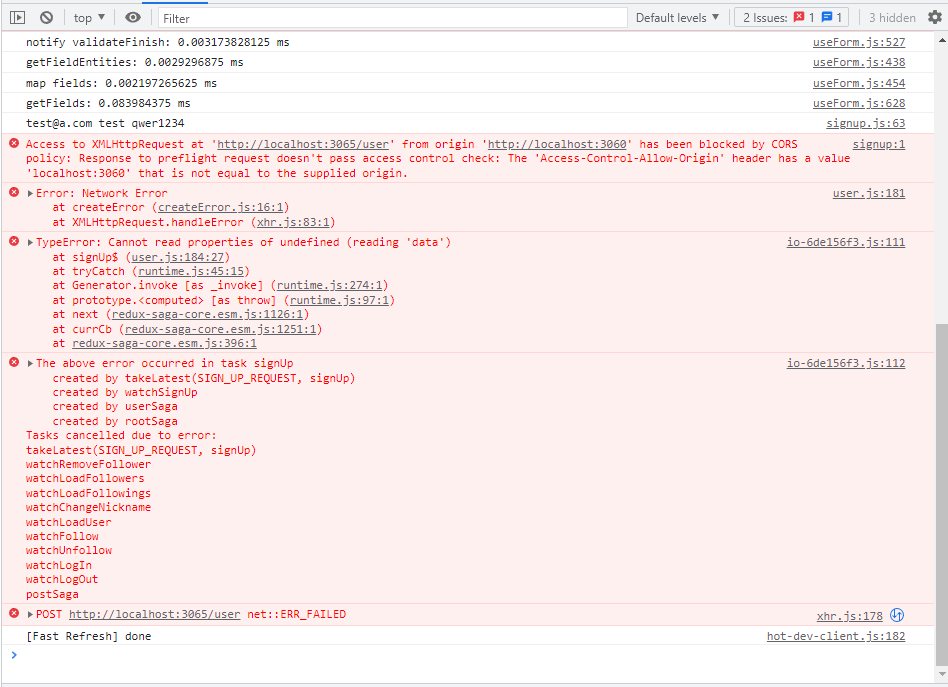The image size is (948, 687).
Task: Open source link io-6de156f3.js:111
Action: (x=846, y=243)
